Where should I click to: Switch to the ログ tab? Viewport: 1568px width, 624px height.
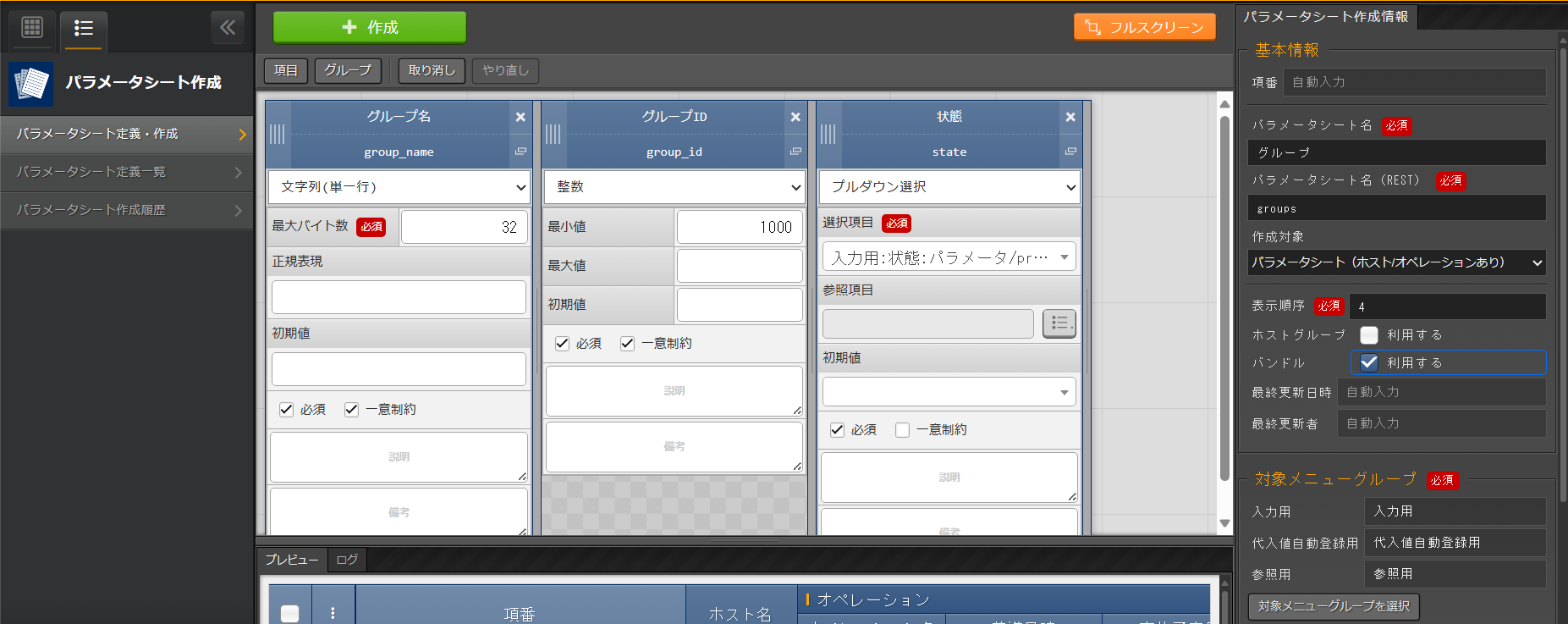pos(347,560)
